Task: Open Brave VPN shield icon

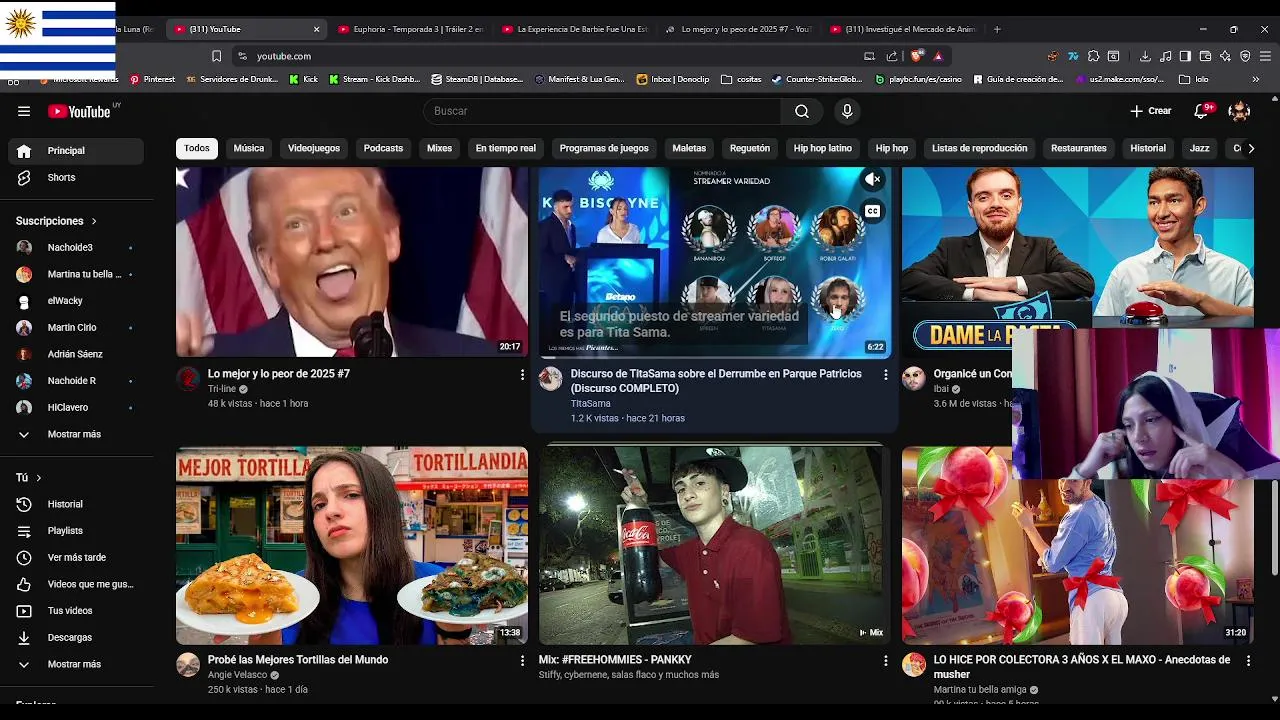Action: click(x=1245, y=56)
